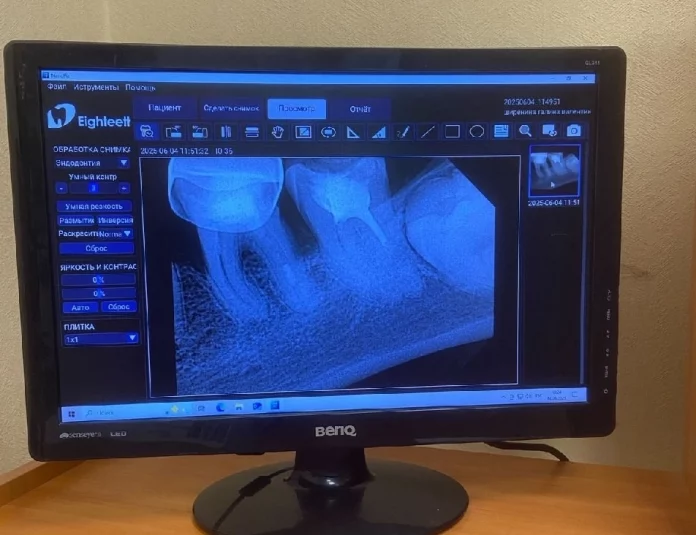Toggle Умная резкость sharpening

(94, 206)
